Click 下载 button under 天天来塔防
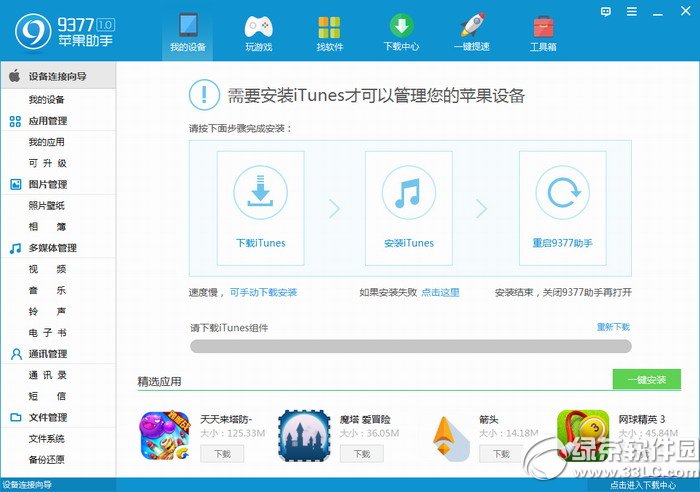700x492 pixels. click(222, 454)
